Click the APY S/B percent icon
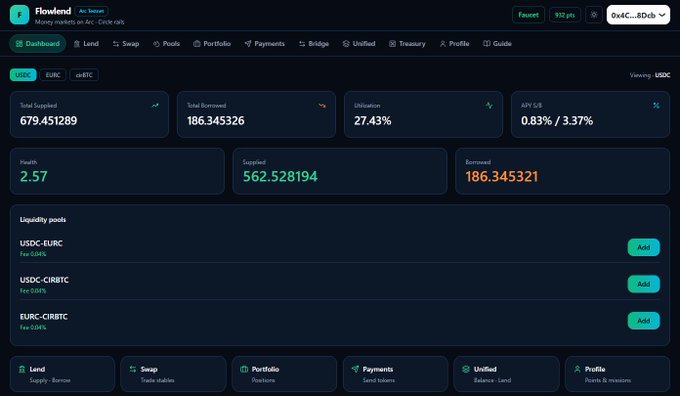Screen dimensions: 680x396 tap(656, 105)
